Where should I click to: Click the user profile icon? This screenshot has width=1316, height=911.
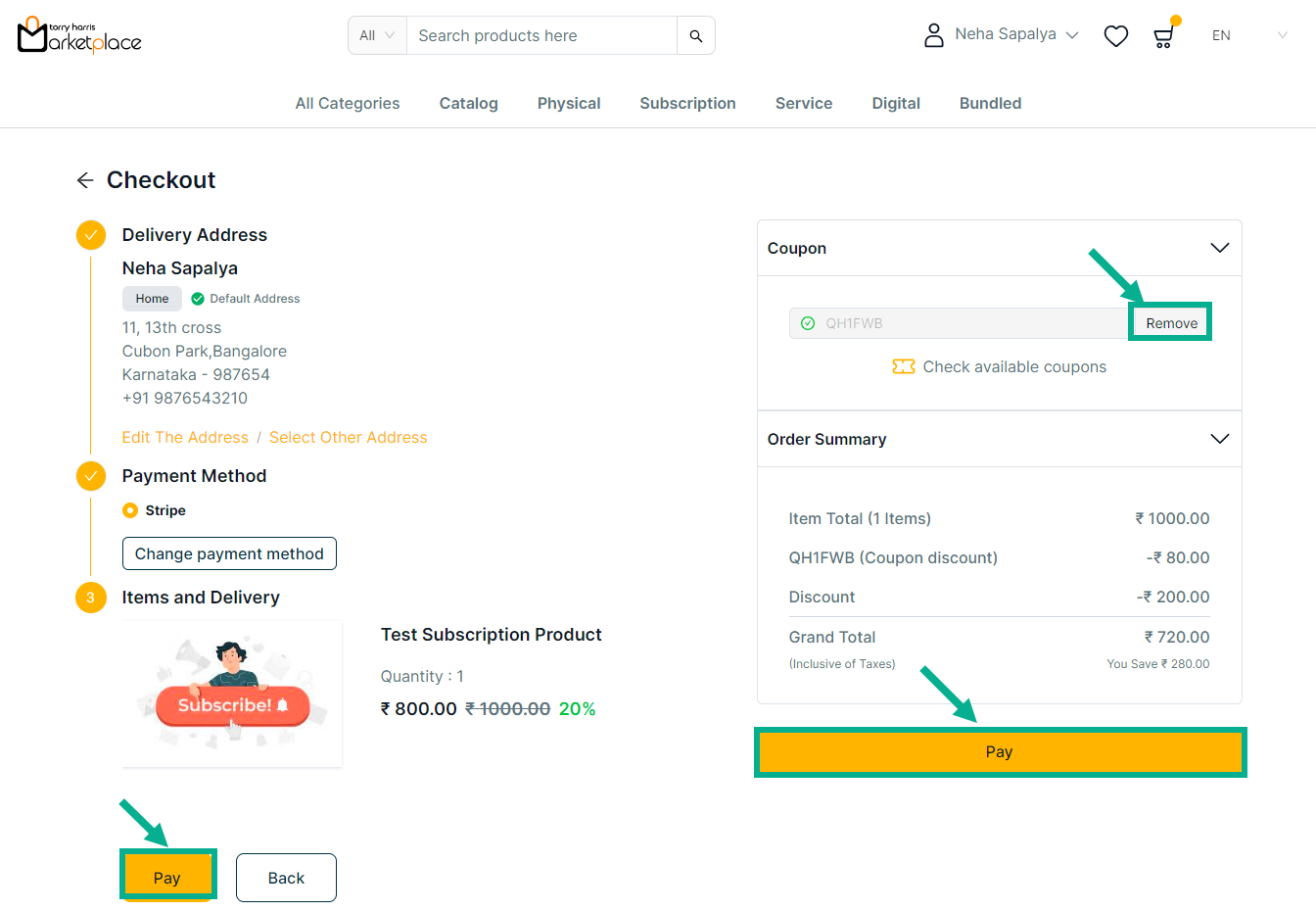click(x=933, y=35)
